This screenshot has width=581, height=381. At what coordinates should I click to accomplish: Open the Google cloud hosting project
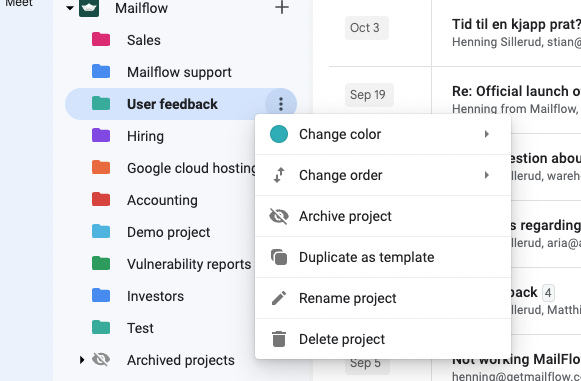coord(191,168)
